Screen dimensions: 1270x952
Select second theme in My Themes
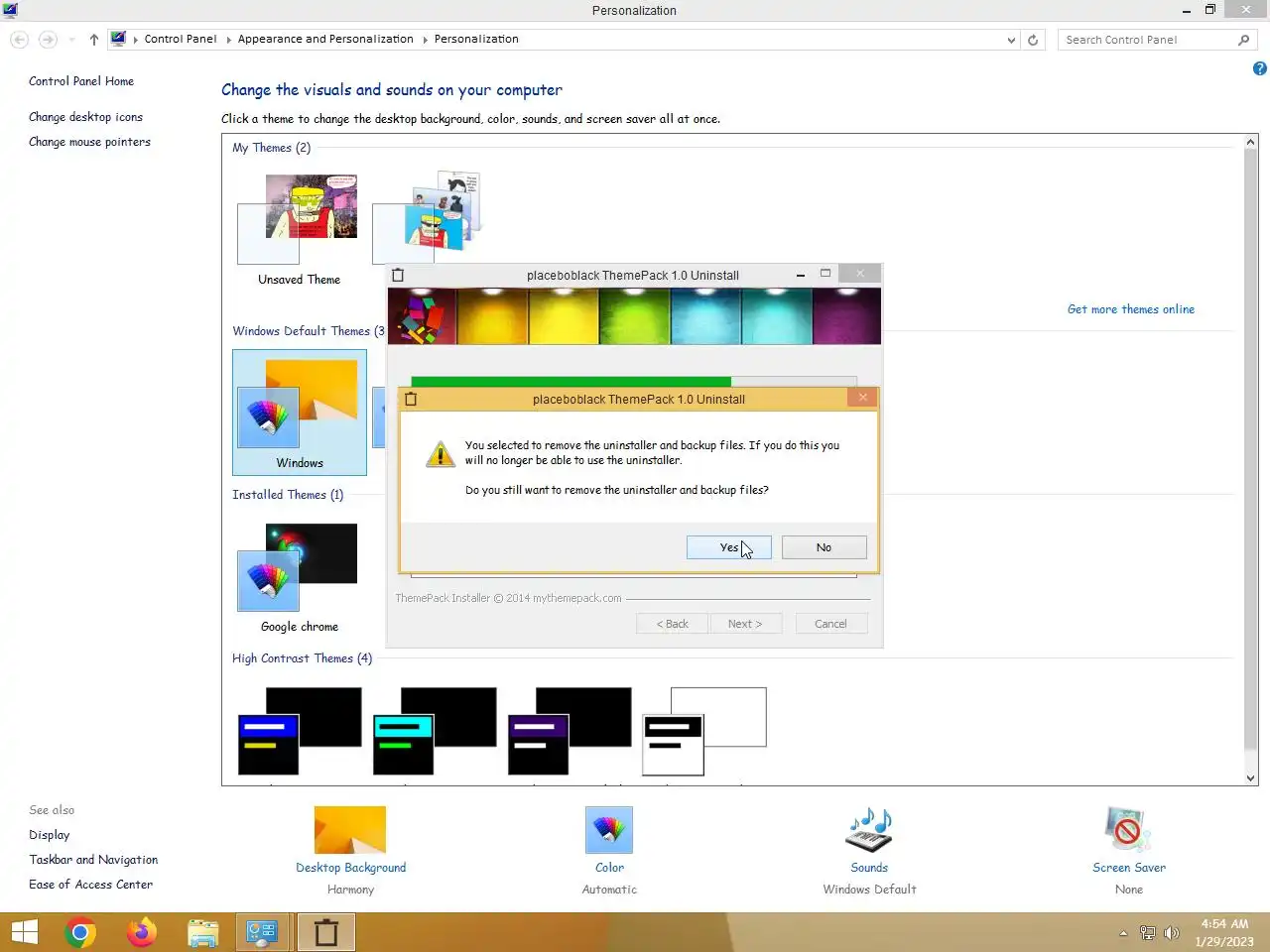click(x=429, y=218)
